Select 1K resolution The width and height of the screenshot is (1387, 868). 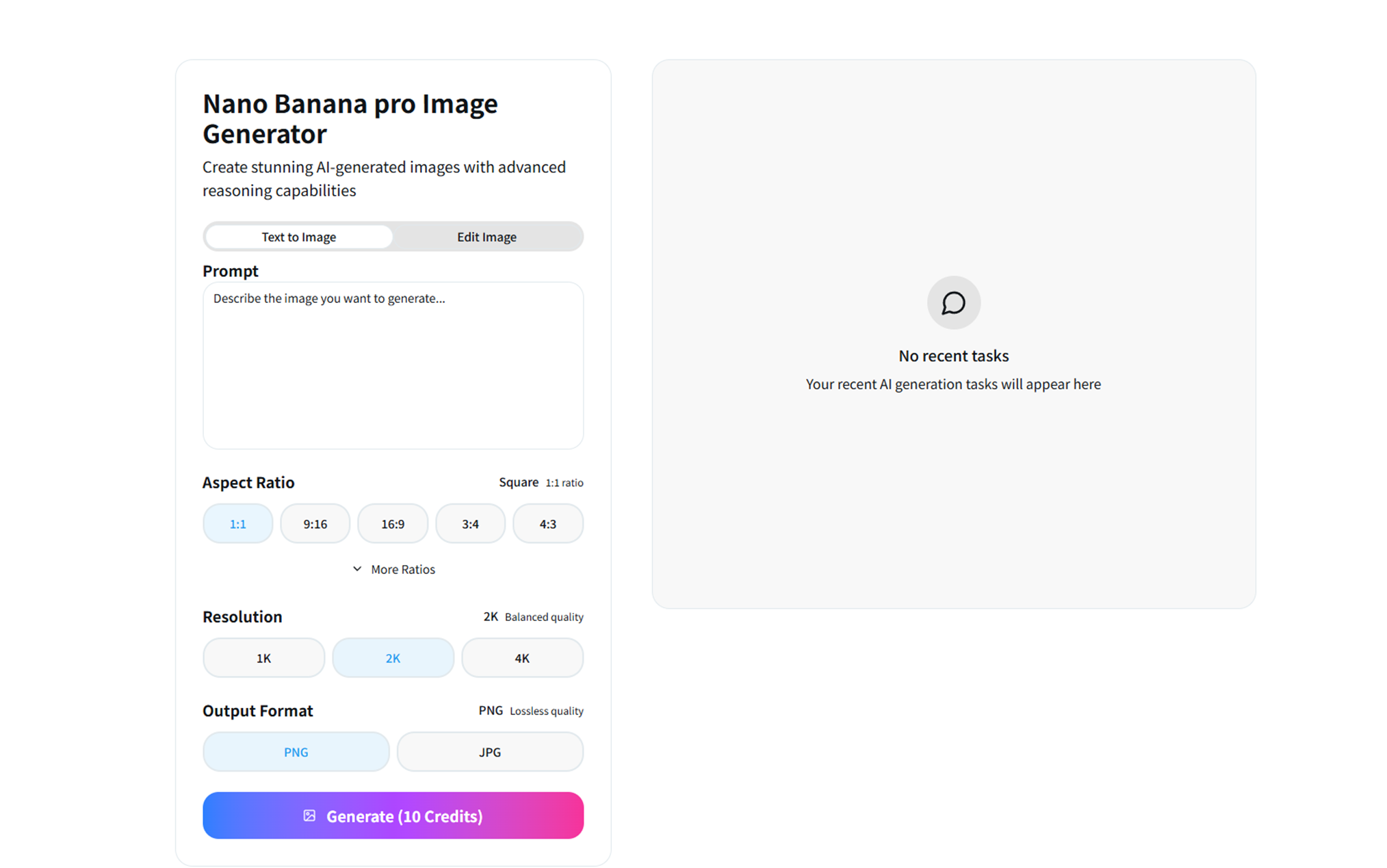pos(263,657)
